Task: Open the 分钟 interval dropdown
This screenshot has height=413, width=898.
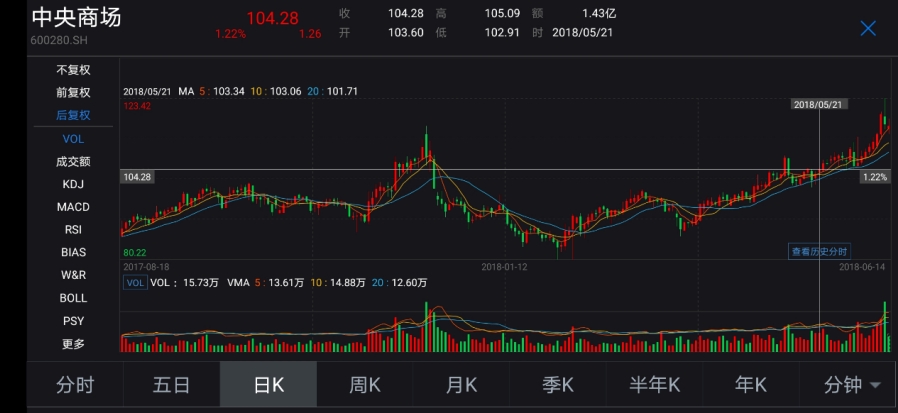Action: coord(851,385)
